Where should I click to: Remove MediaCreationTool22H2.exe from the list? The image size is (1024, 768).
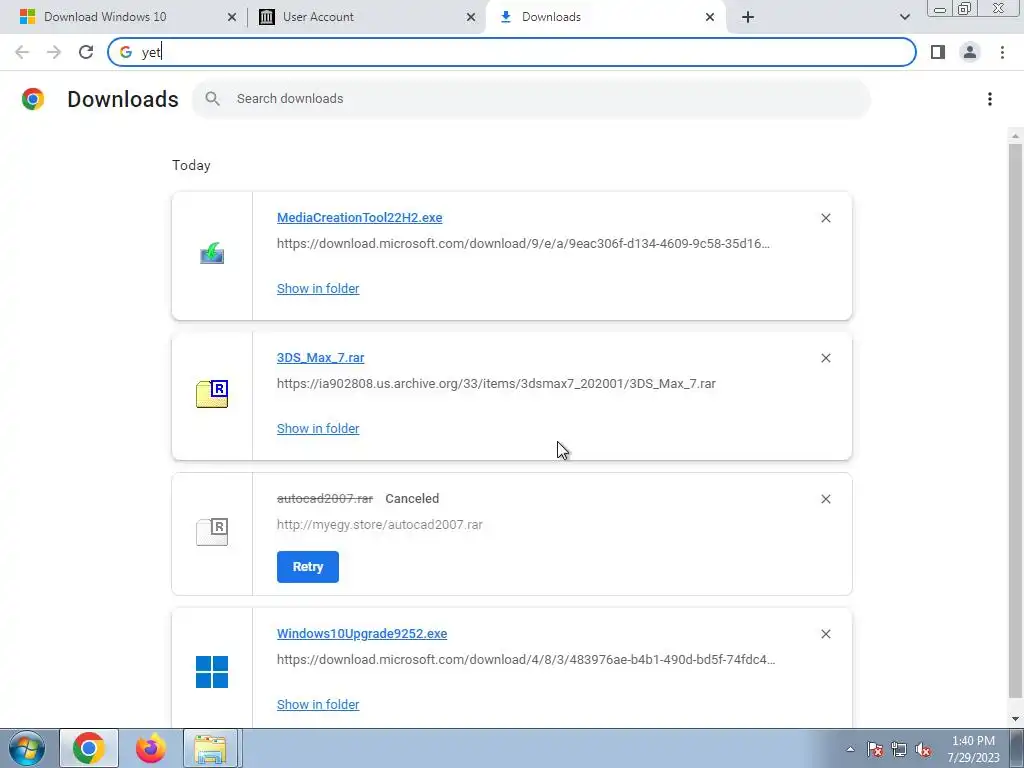coord(825,218)
